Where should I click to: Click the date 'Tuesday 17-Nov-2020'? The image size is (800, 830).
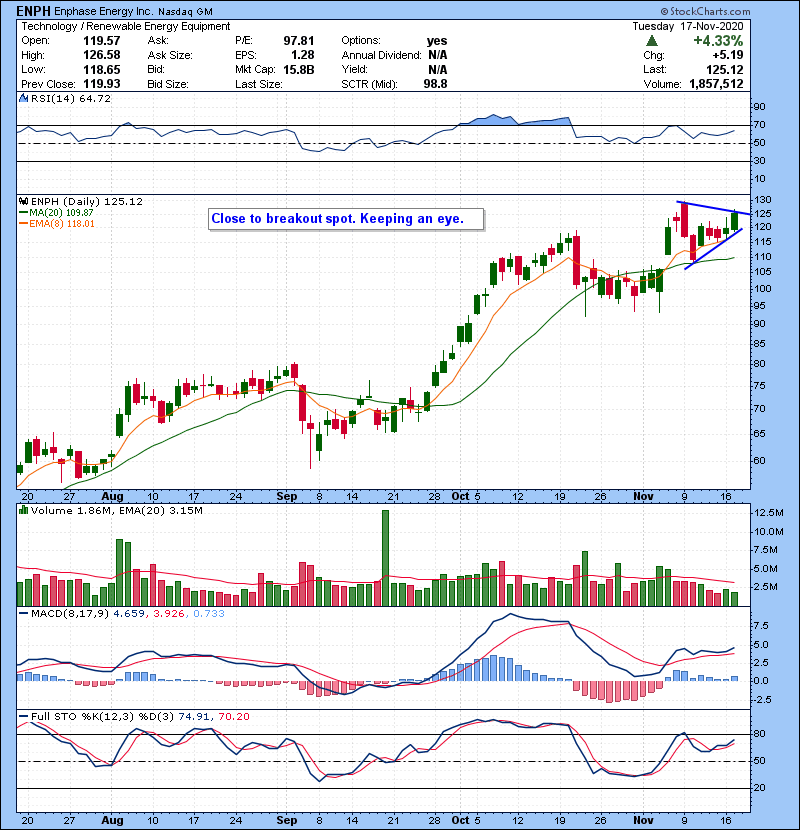688,26
